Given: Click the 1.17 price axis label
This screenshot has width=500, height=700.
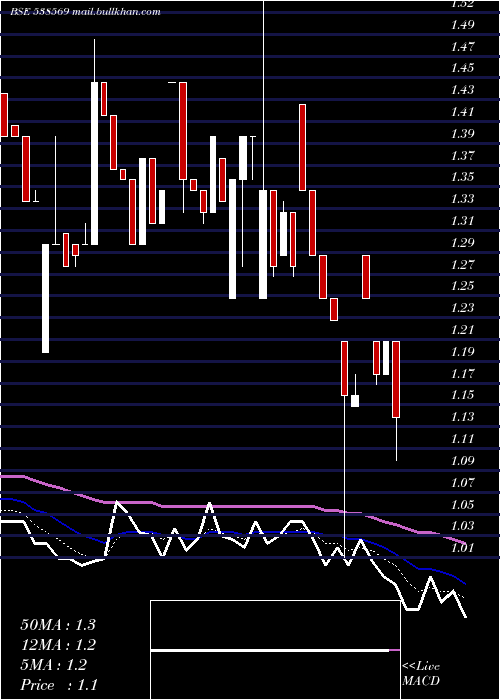Looking at the screenshot, I should 462,374.
